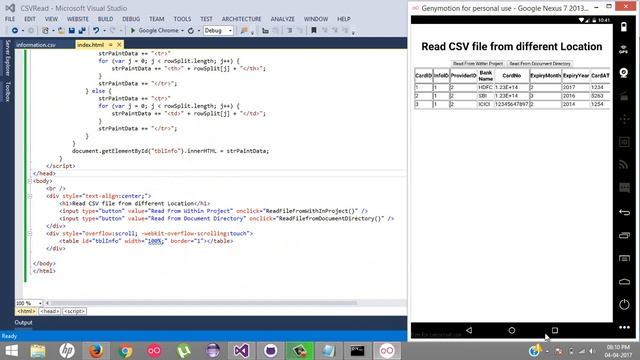The height and width of the screenshot is (360, 640).
Task: Tap Read From Document Directory button in emulator
Action: tap(540, 64)
